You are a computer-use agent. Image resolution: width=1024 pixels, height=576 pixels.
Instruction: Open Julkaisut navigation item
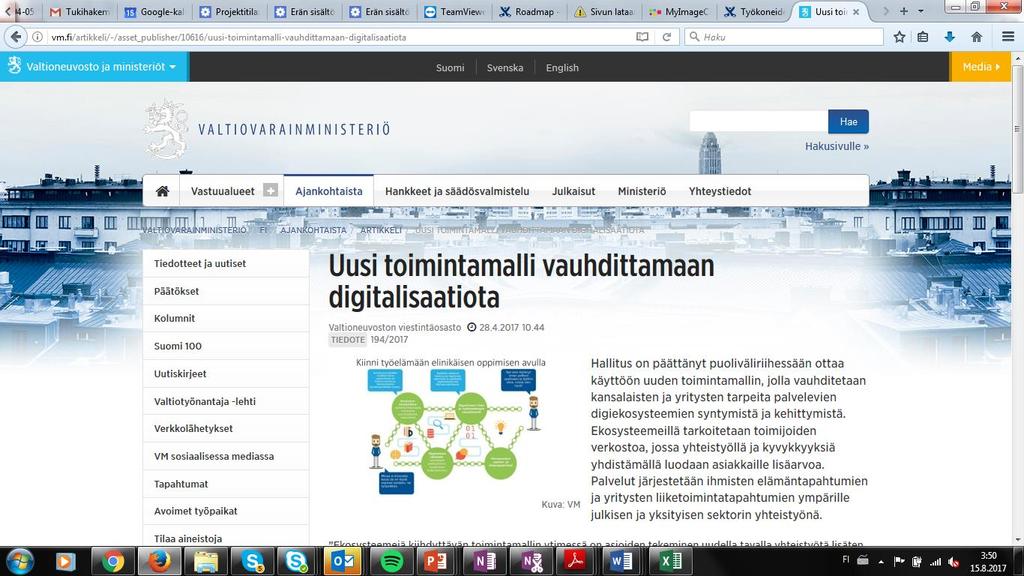pos(573,191)
